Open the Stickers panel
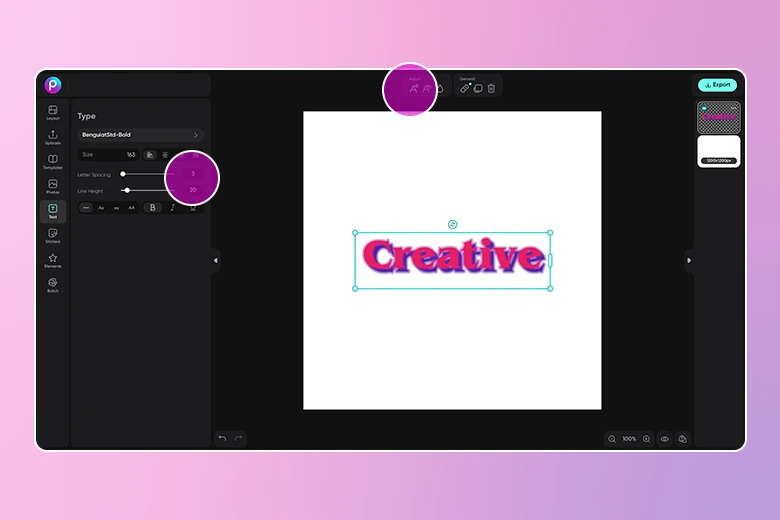Image resolution: width=780 pixels, height=520 pixels. (53, 236)
